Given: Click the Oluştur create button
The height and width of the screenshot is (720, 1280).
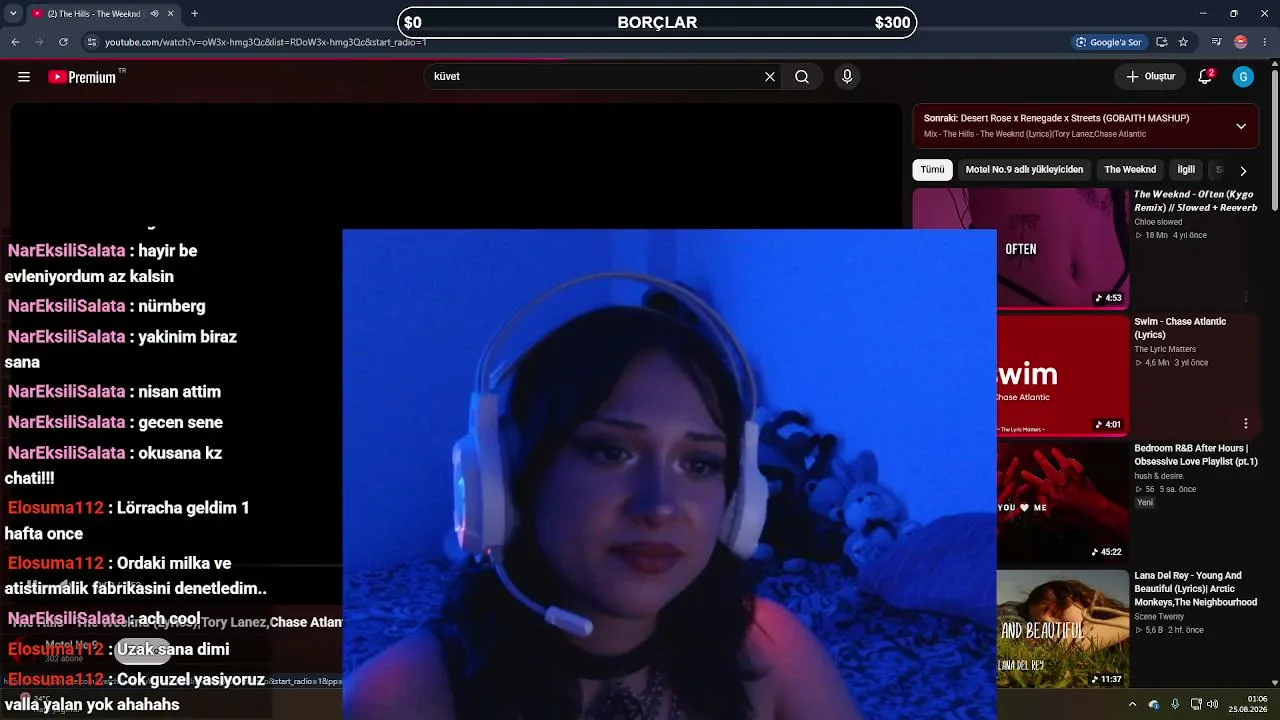Looking at the screenshot, I should pyautogui.click(x=1150, y=77).
